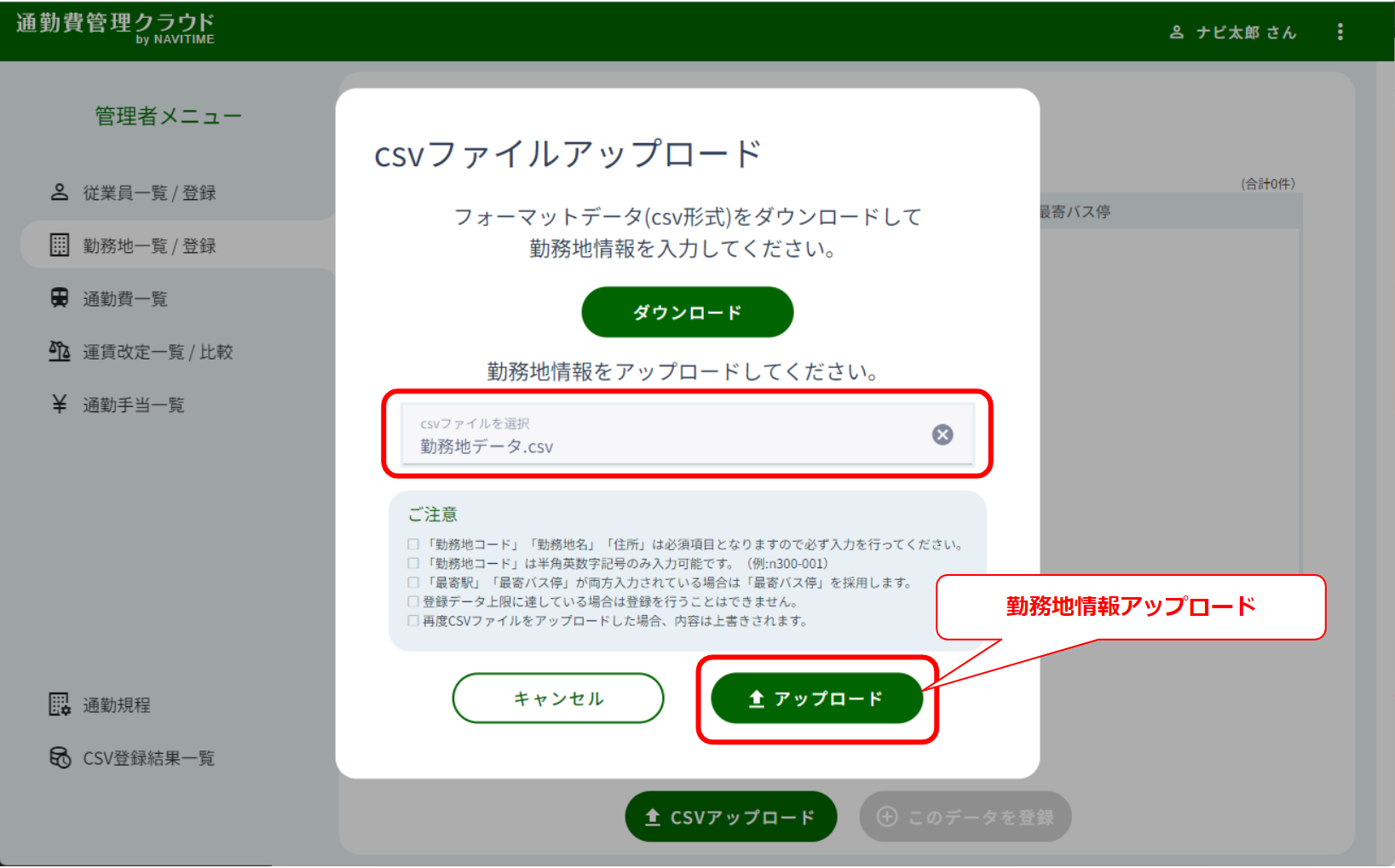The width and height of the screenshot is (1395, 868).
Task: Click the ご注意 heading
Action: pyautogui.click(x=432, y=514)
